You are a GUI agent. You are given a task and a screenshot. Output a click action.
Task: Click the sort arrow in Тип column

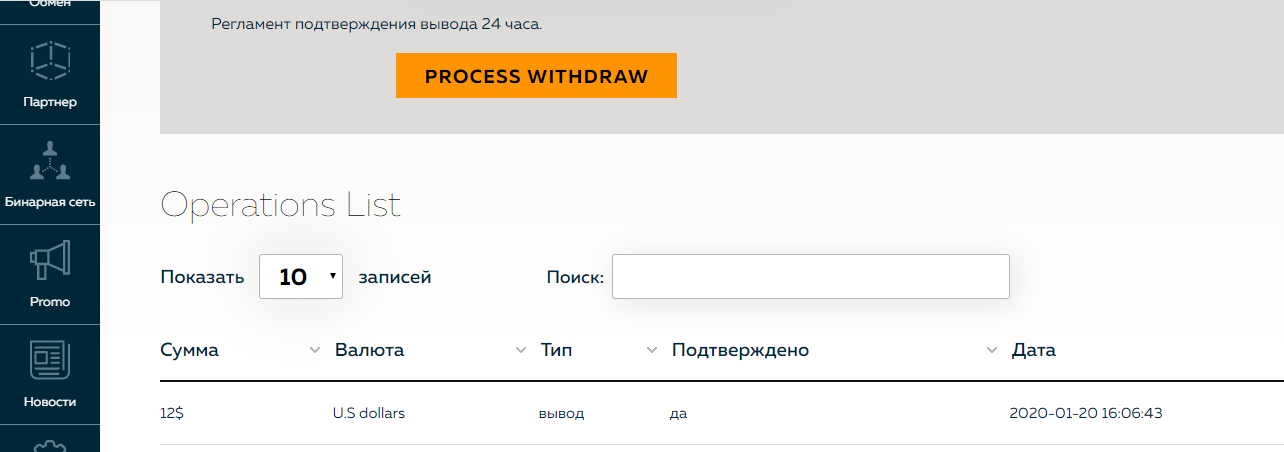pos(652,350)
